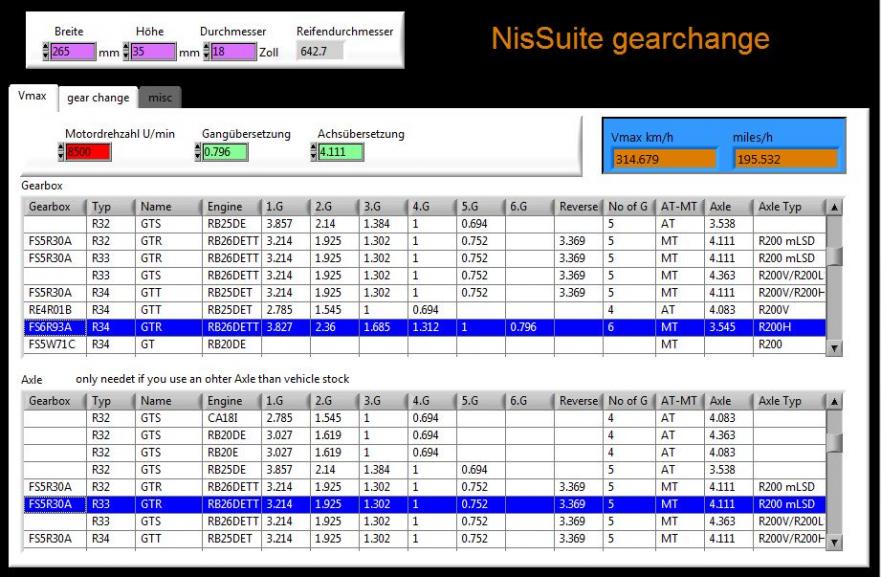Switch to the gear change tab
This screenshot has height=577, width=881.
(x=98, y=97)
